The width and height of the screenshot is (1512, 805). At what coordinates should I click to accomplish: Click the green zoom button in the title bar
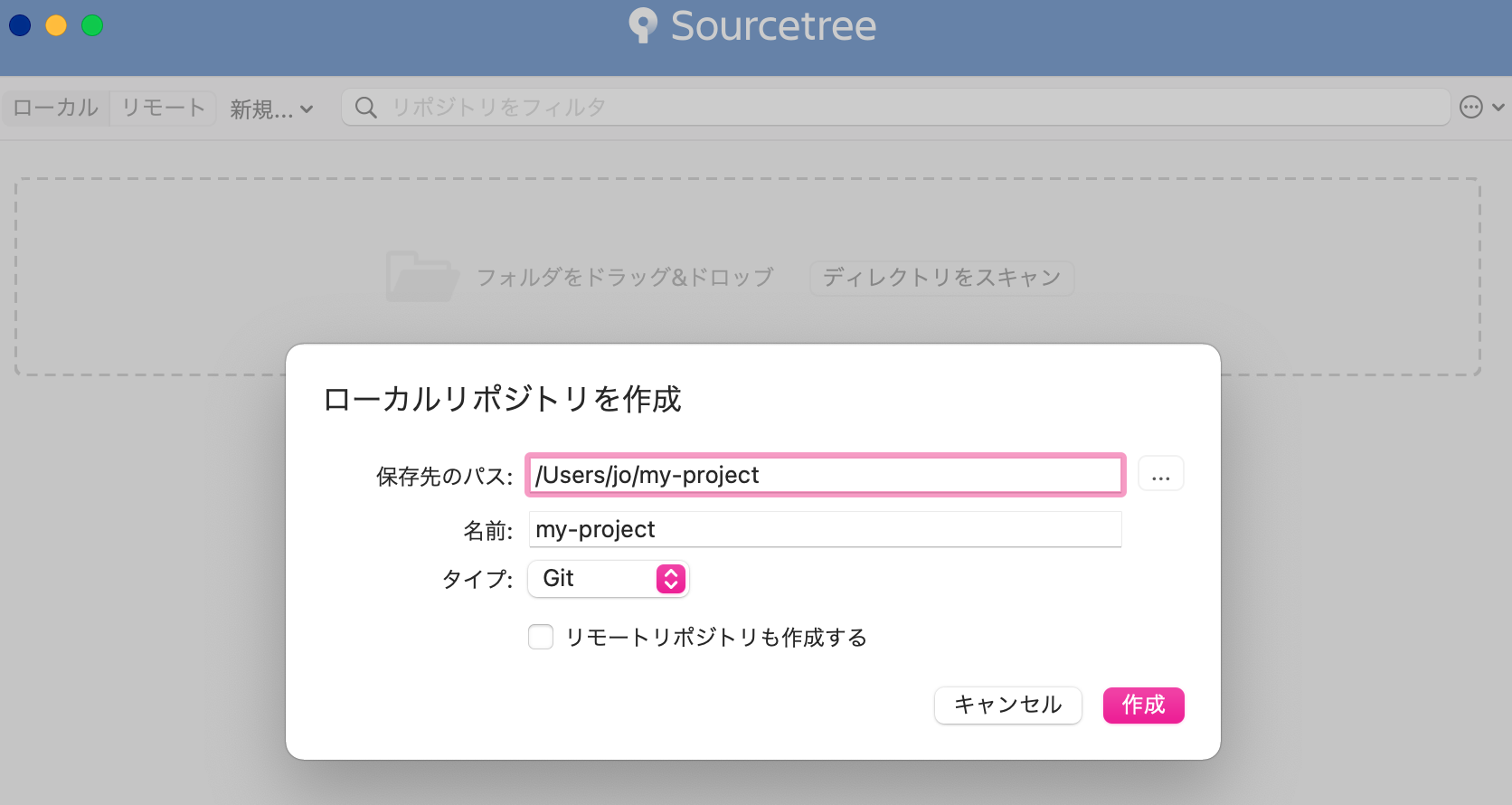[91, 25]
